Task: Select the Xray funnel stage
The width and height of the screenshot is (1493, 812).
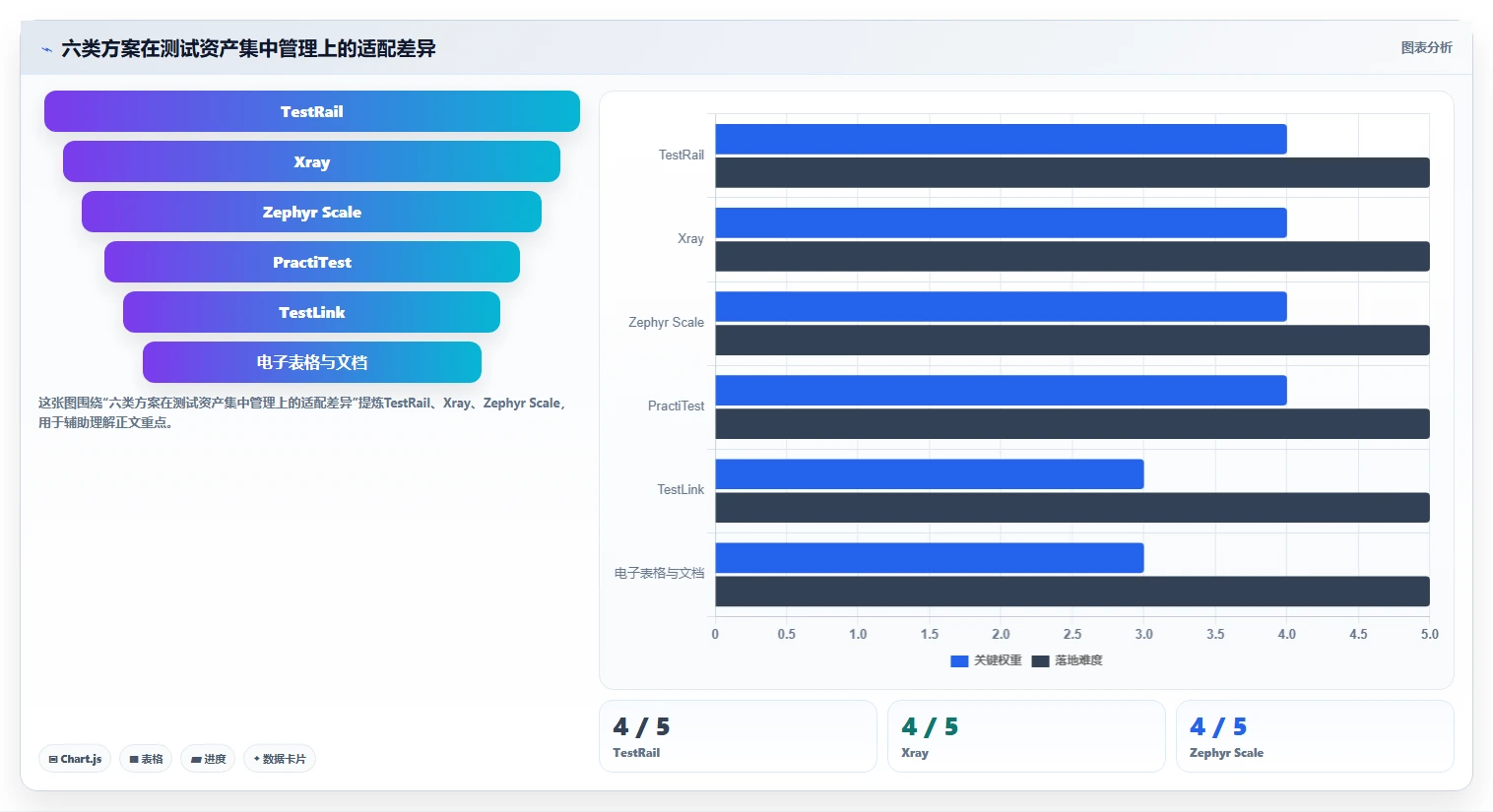Action: [x=312, y=161]
